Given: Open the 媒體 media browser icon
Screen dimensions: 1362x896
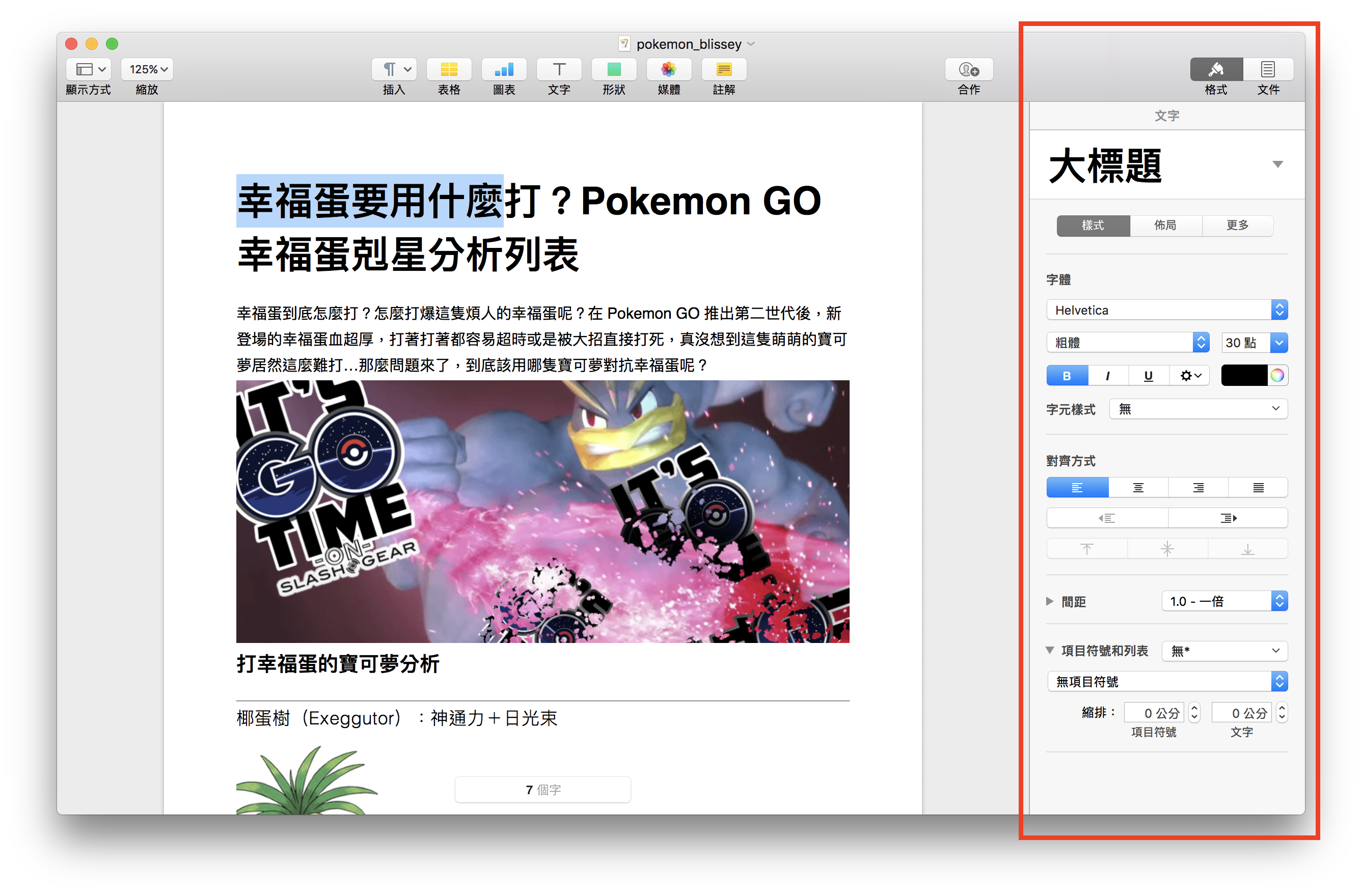Looking at the screenshot, I should tap(669, 69).
